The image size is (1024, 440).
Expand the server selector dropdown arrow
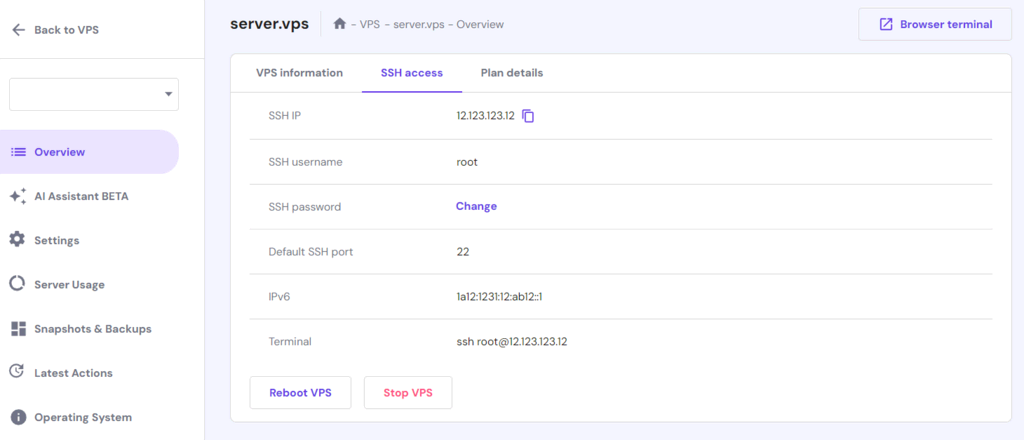pos(167,95)
